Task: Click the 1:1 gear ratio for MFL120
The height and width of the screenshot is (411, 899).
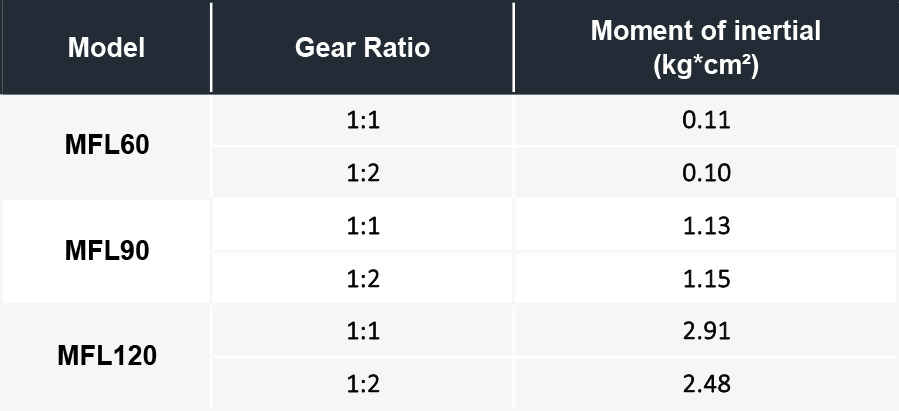Action: click(x=363, y=331)
